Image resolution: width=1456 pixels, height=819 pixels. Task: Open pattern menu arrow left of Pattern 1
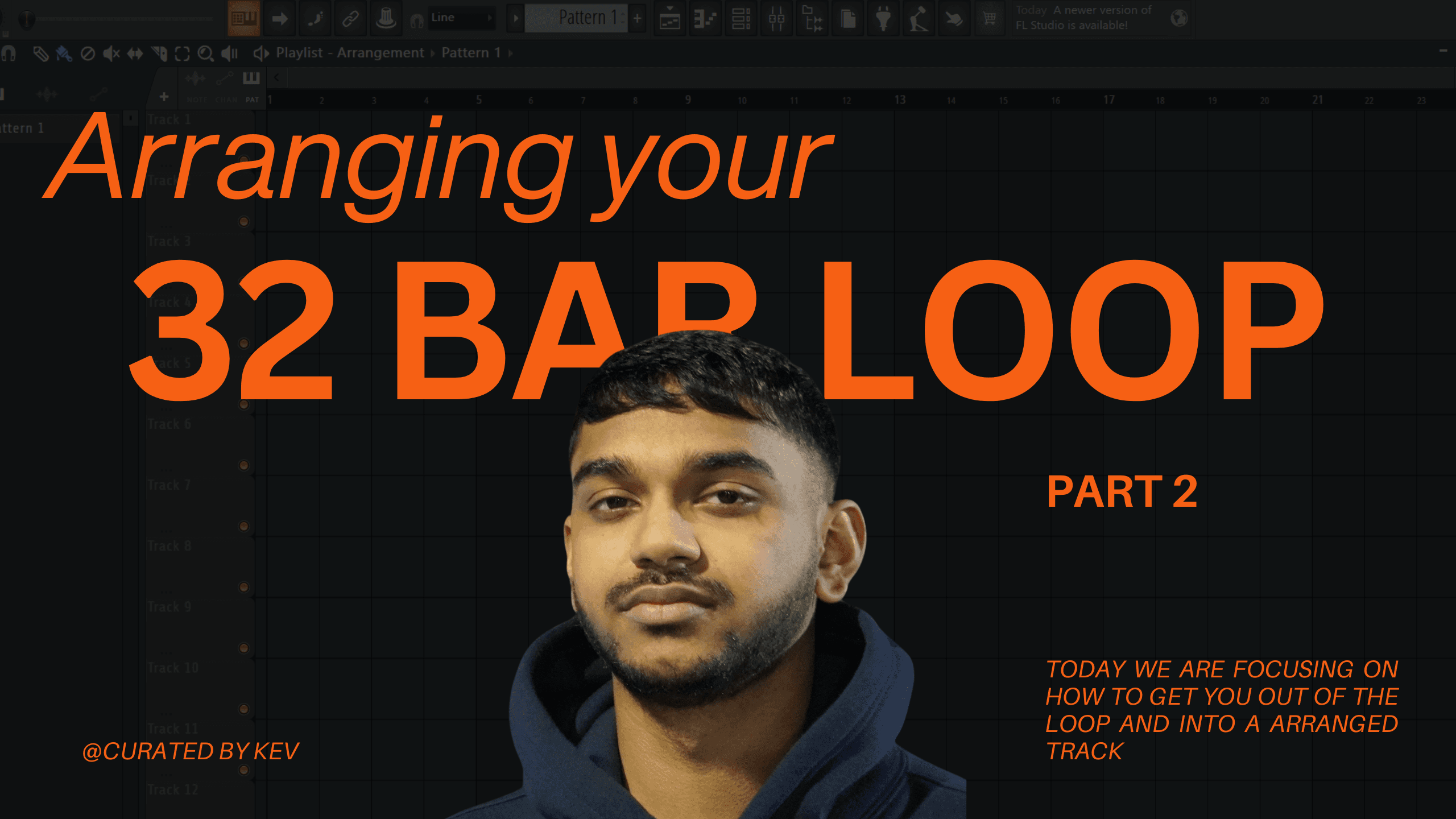coord(515,18)
